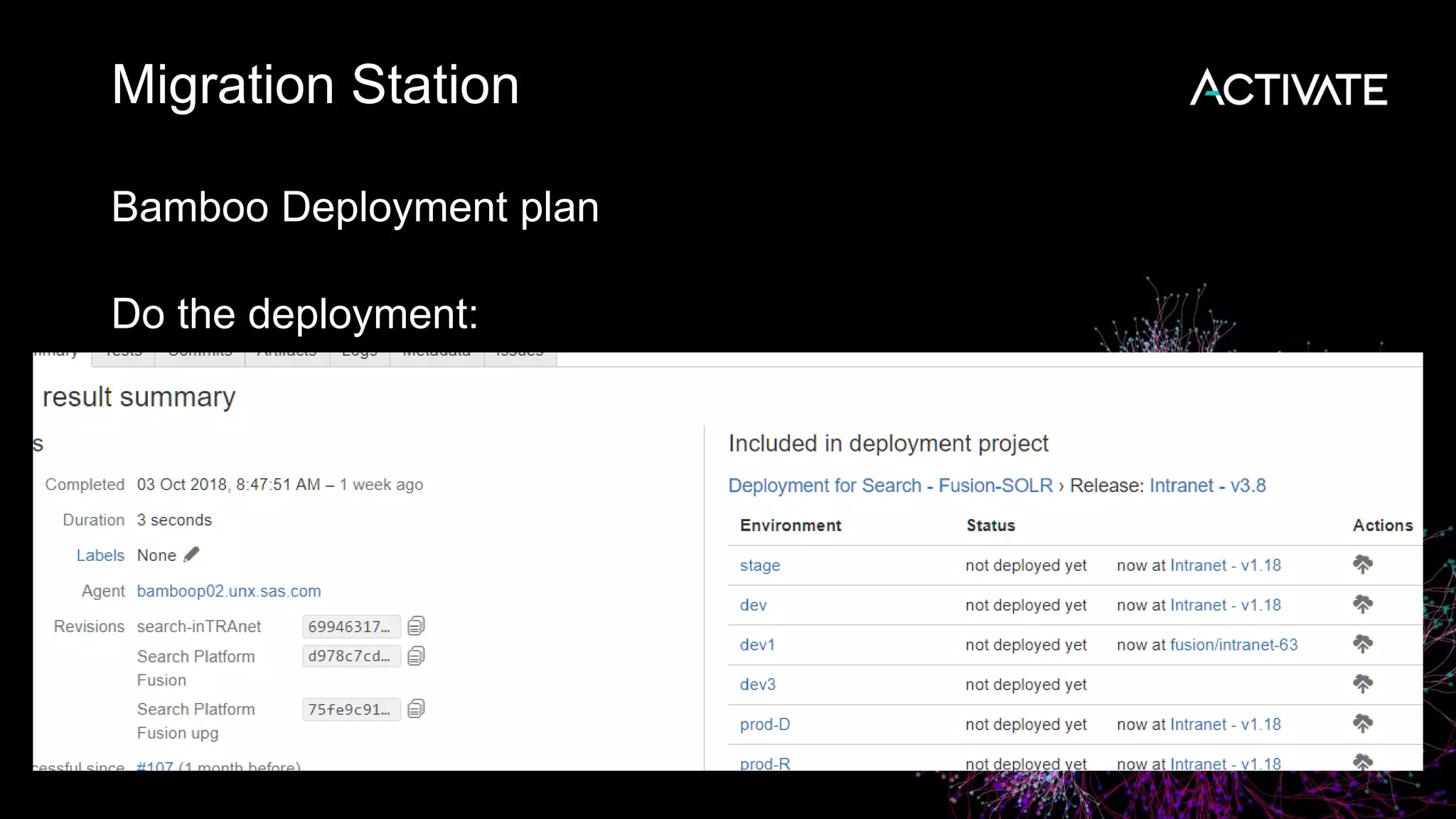The image size is (1456, 819).
Task: Open the Labels link
Action: click(100, 555)
